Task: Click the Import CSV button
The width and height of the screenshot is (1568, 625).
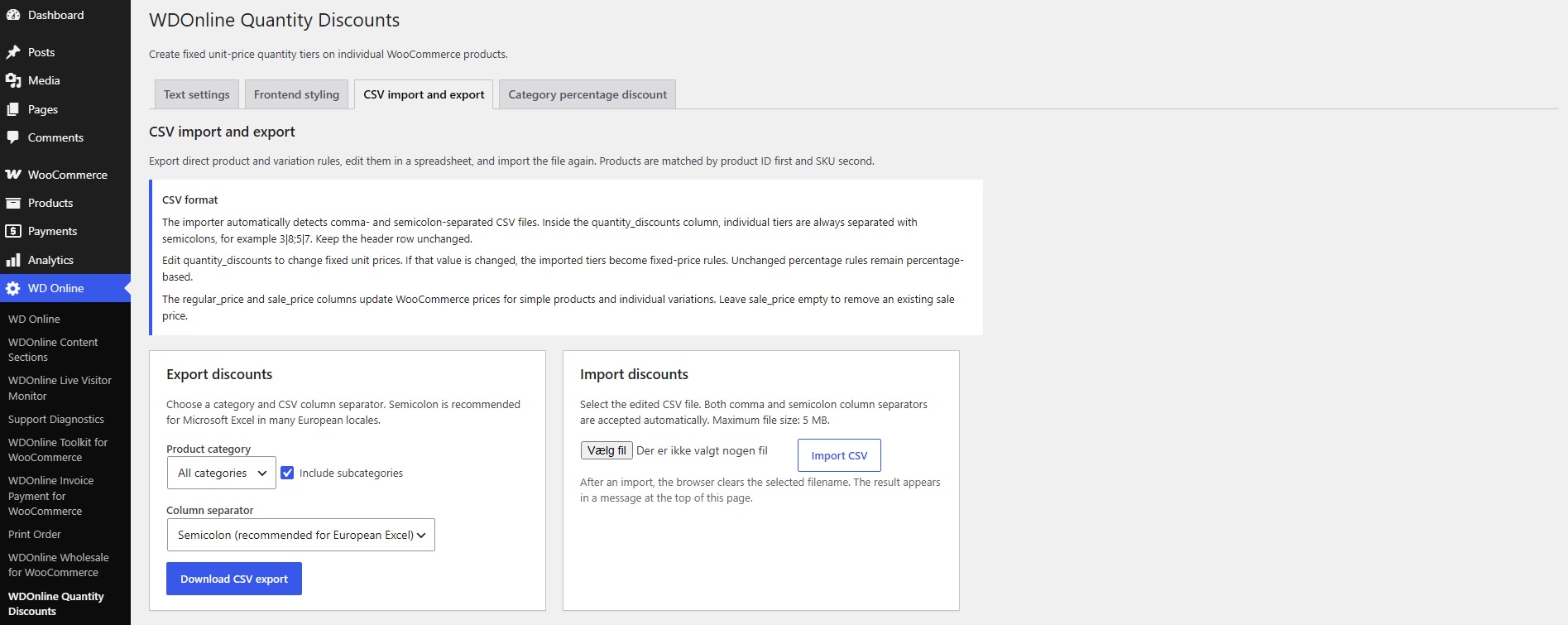Action: click(839, 455)
